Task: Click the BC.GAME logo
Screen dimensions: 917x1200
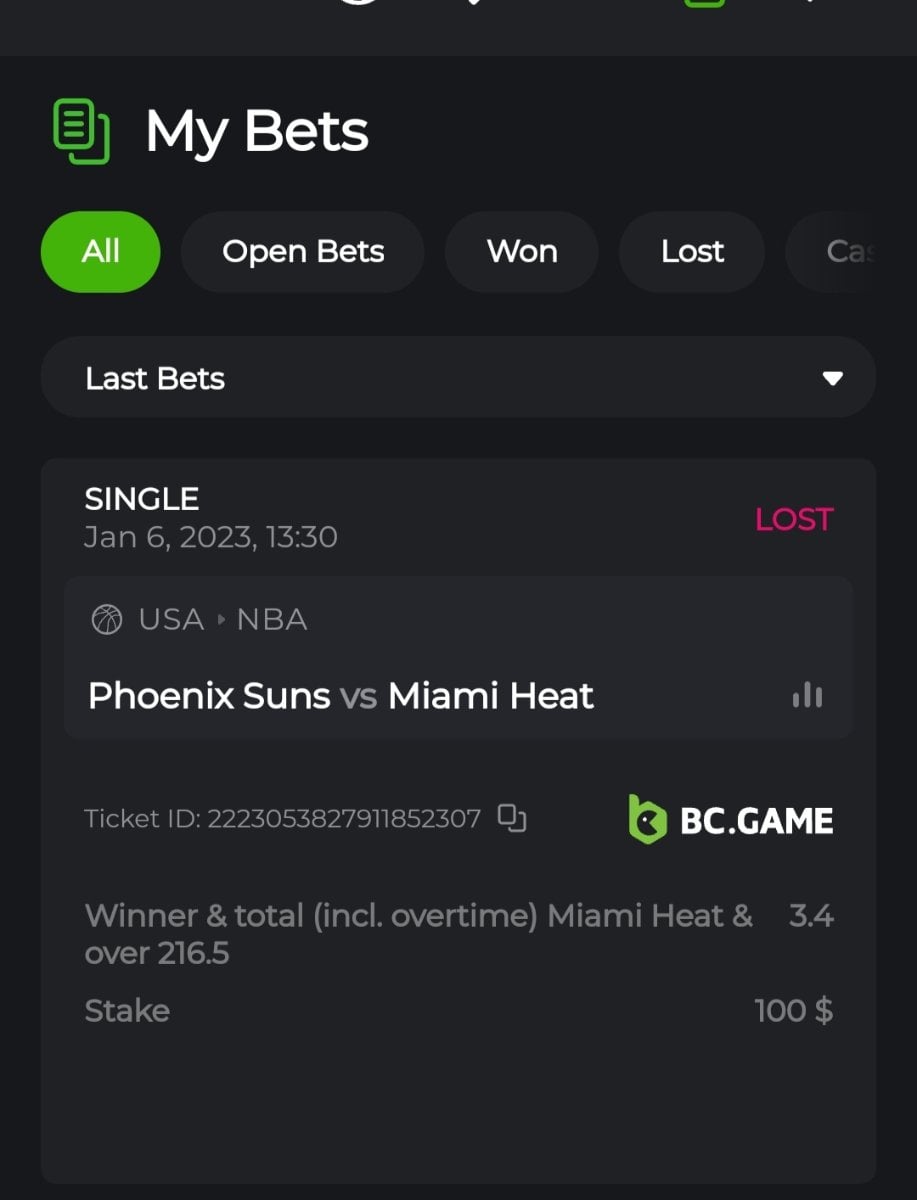Action: (730, 819)
